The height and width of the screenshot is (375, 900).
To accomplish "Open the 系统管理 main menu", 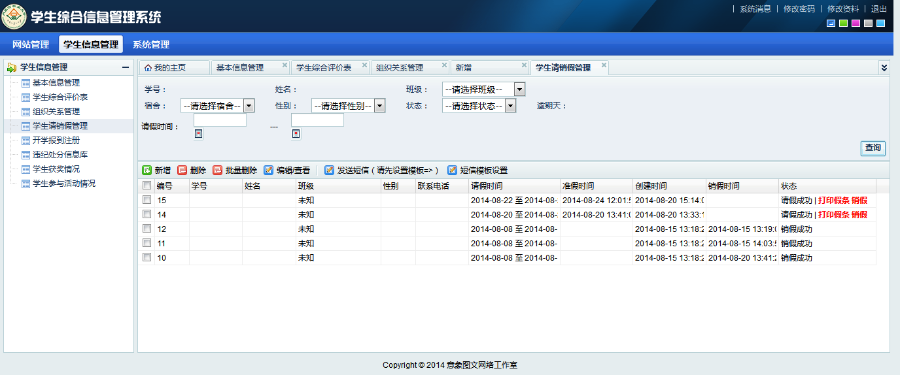I will pyautogui.click(x=151, y=44).
